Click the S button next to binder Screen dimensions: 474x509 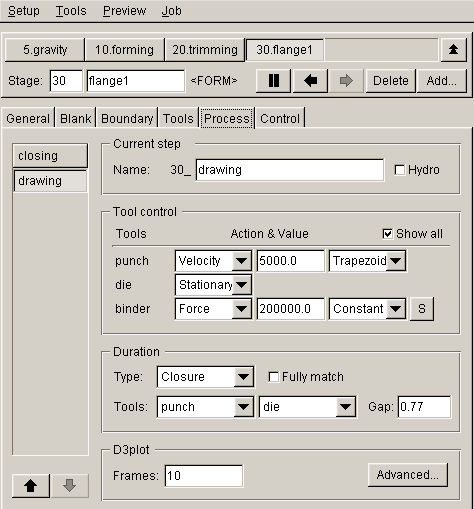422,309
